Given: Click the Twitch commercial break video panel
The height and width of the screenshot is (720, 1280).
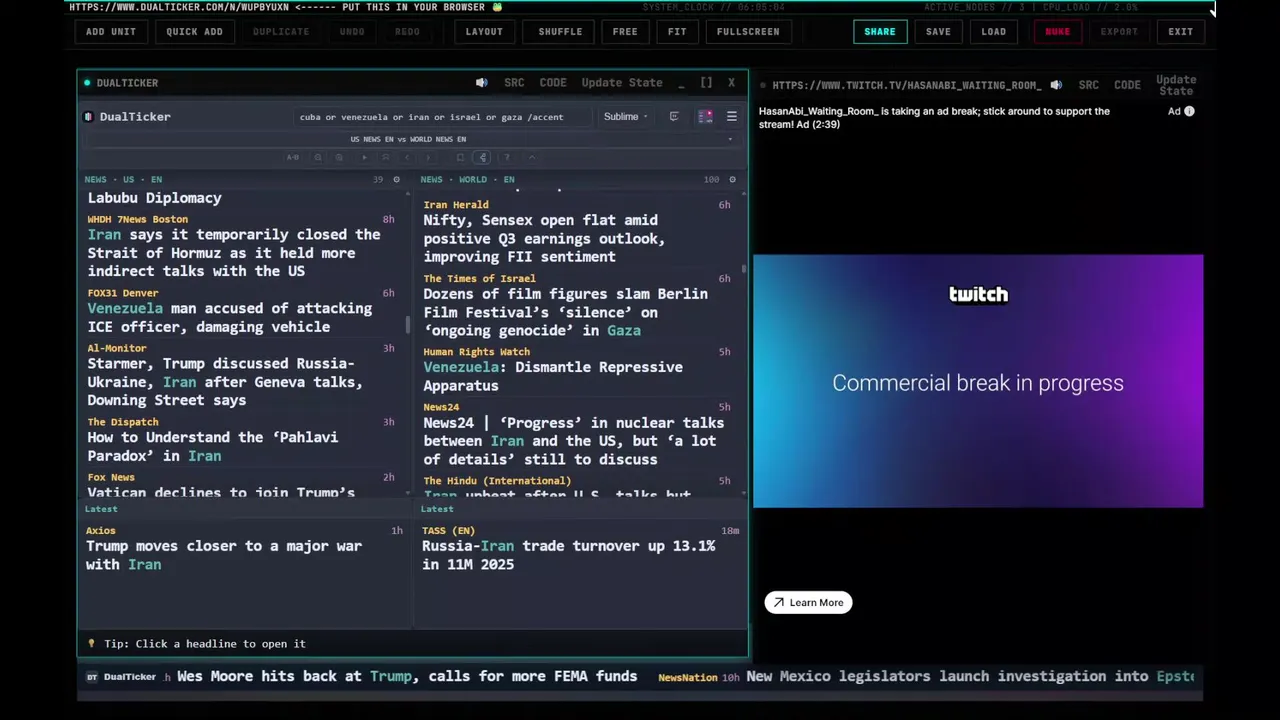Looking at the screenshot, I should 978,381.
